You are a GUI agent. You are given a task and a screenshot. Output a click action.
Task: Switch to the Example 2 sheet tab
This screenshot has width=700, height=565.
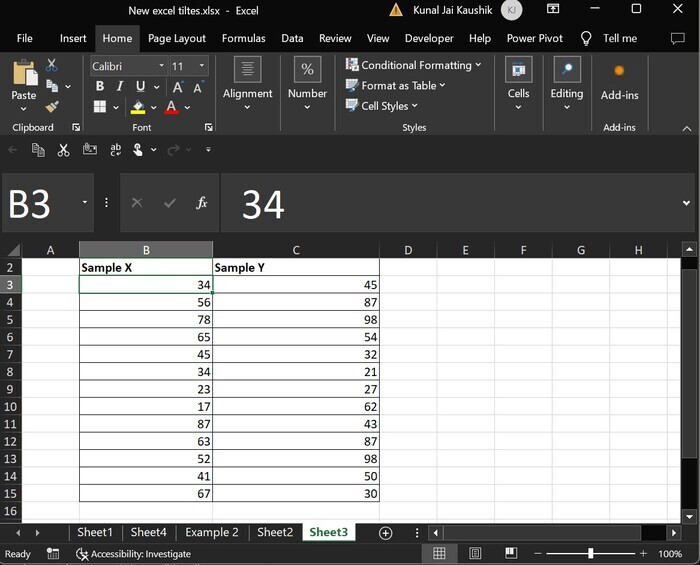(212, 533)
